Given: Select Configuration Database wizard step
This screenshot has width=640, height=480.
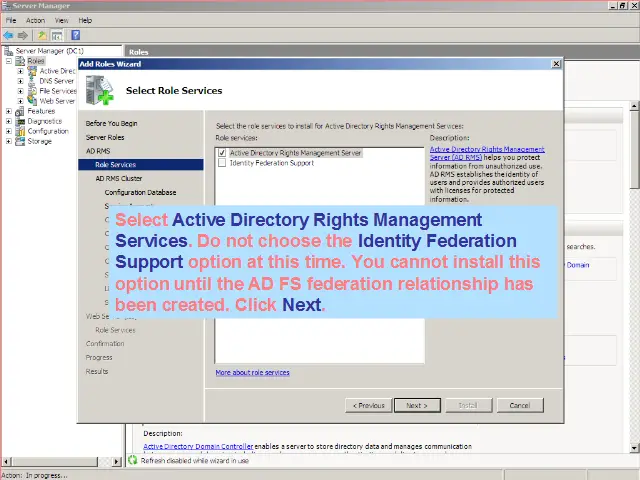Looking at the screenshot, I should coord(140,192).
